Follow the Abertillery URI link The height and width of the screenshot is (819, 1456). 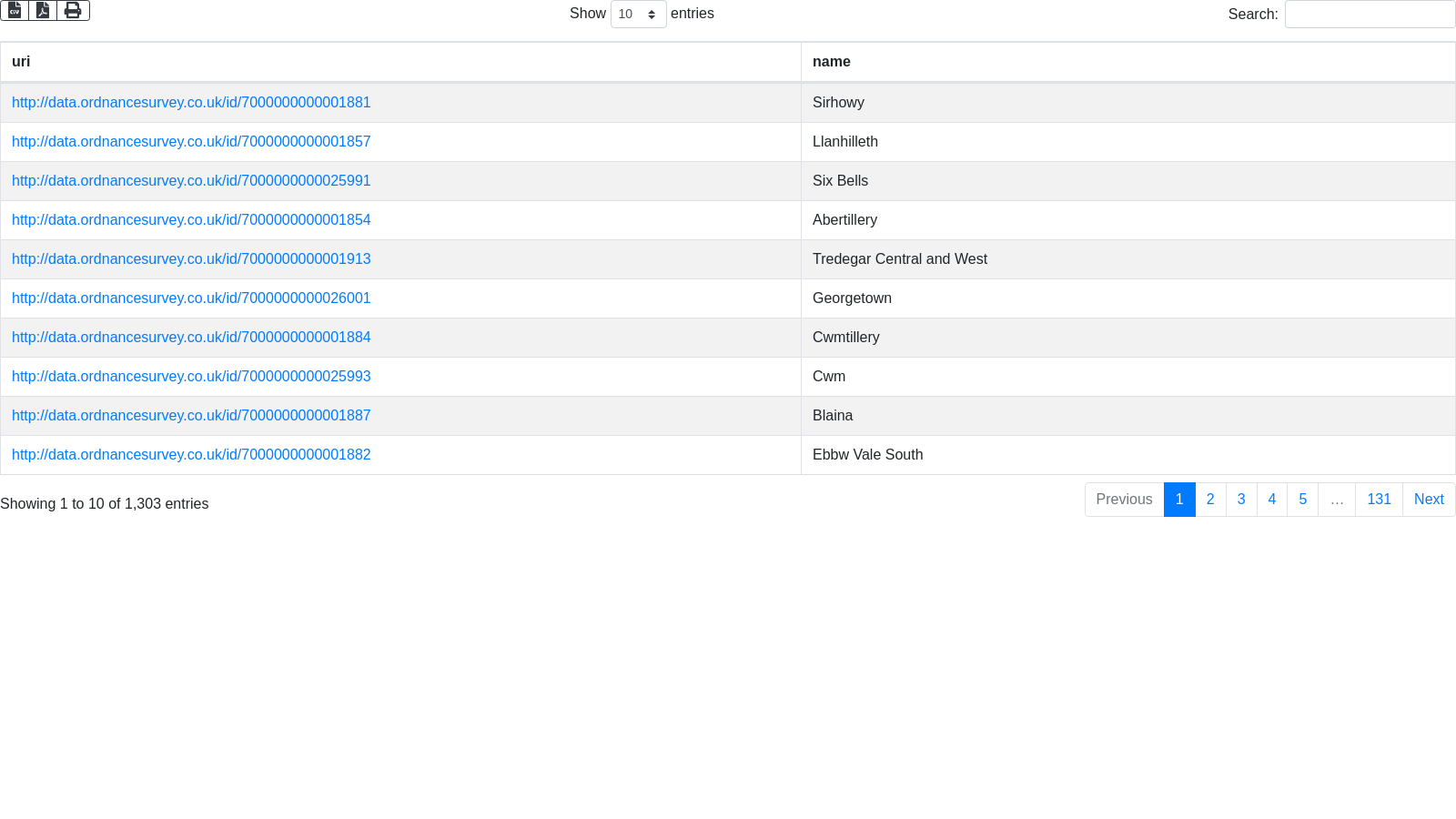coord(191,220)
